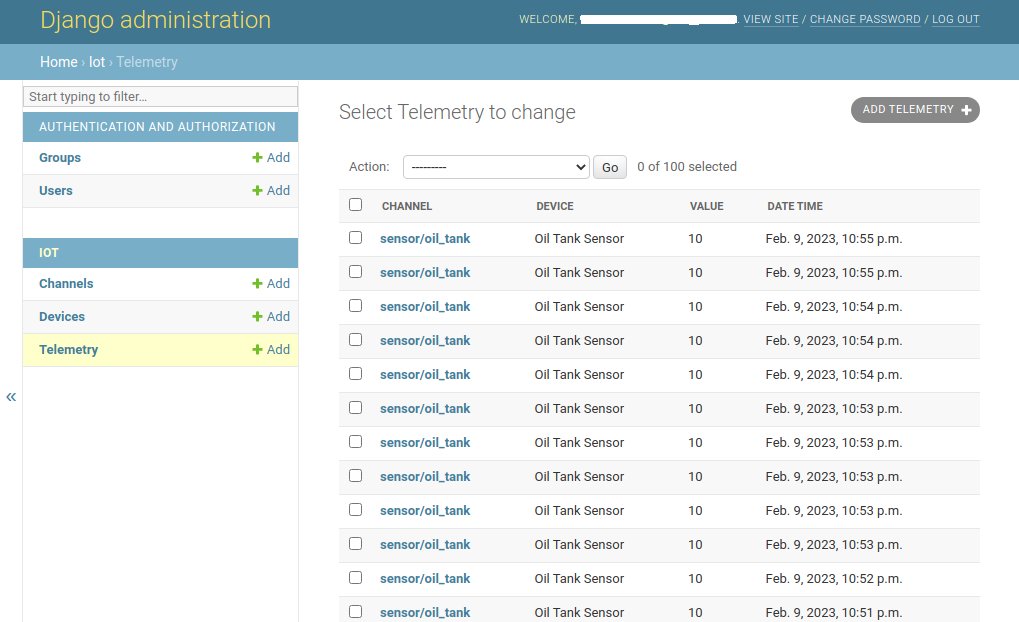
Task: Open the Groups model in sidebar
Action: 60,157
